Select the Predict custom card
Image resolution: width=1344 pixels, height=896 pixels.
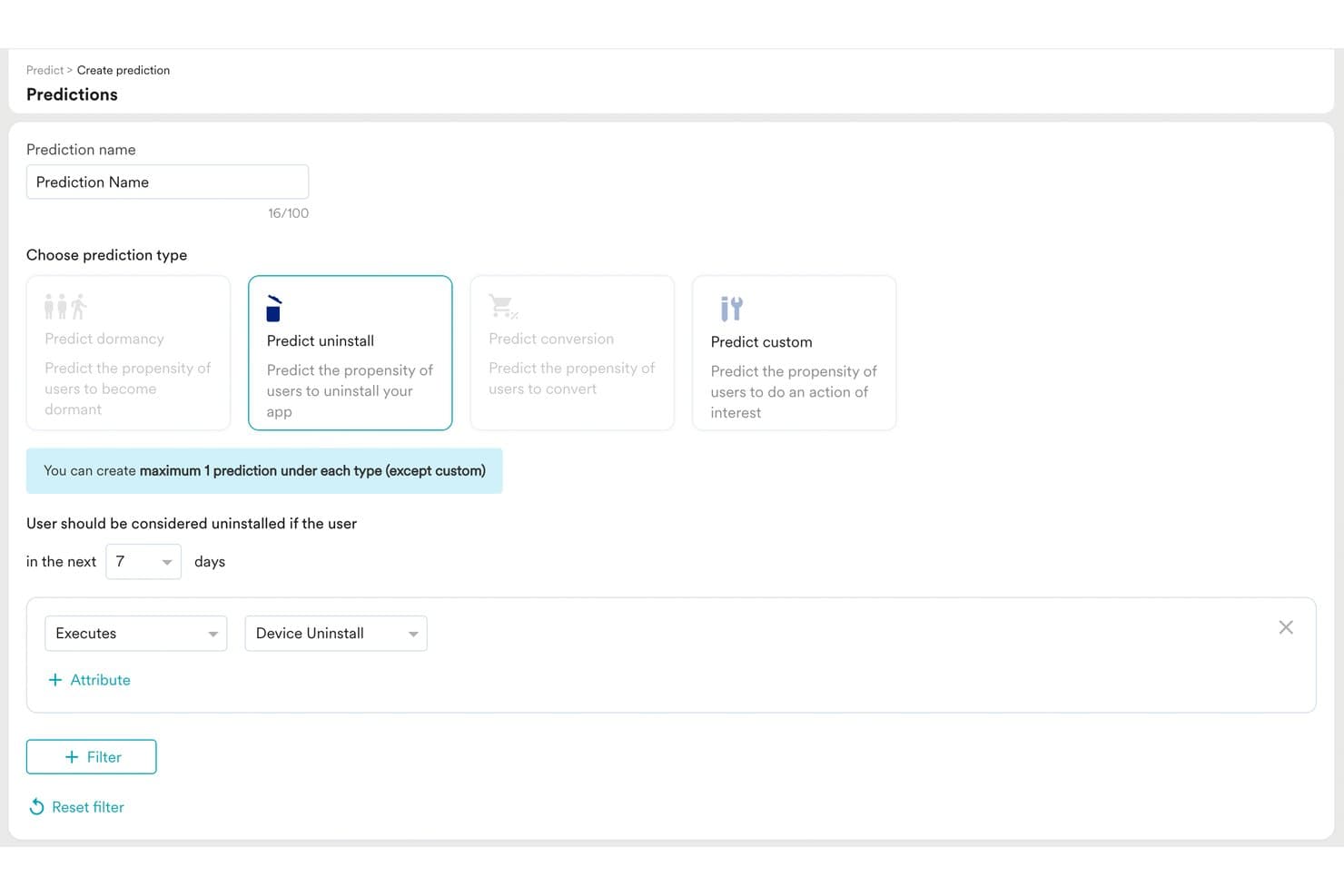(x=795, y=353)
